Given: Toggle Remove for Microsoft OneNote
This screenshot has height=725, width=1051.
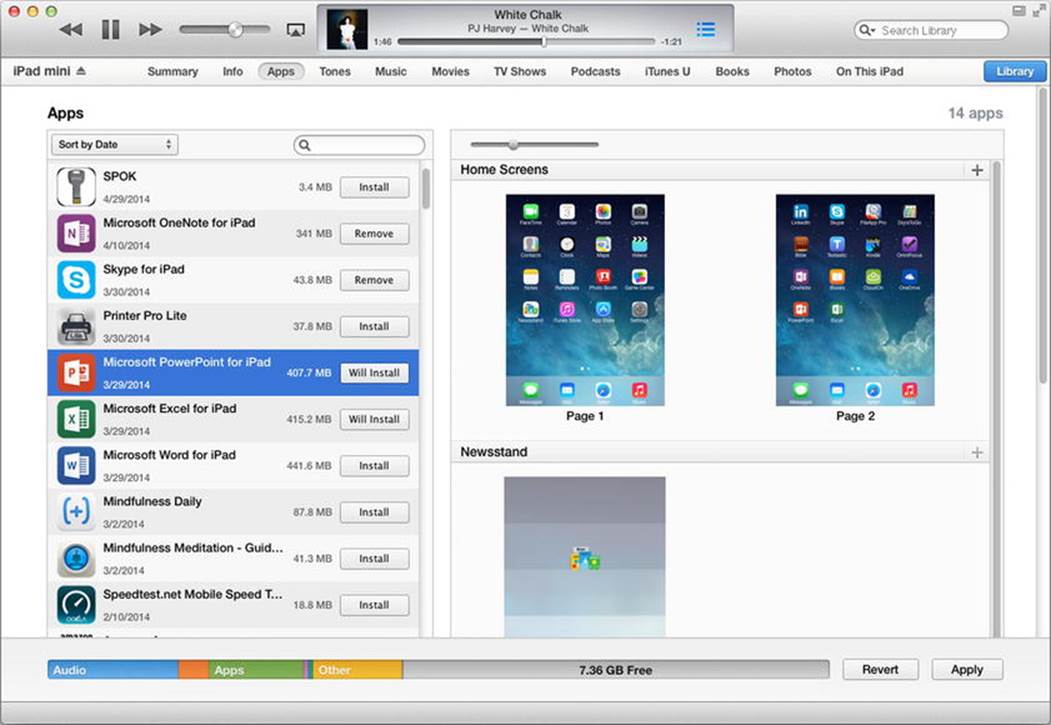Looking at the screenshot, I should (x=374, y=233).
